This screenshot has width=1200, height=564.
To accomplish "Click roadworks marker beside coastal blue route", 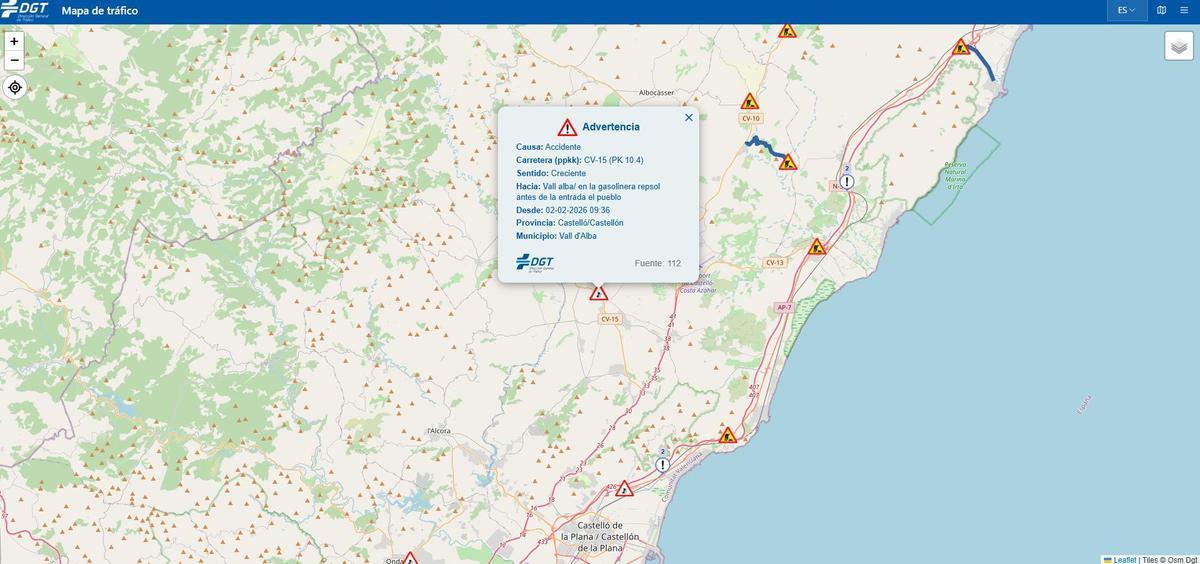I will pyautogui.click(x=961, y=47).
